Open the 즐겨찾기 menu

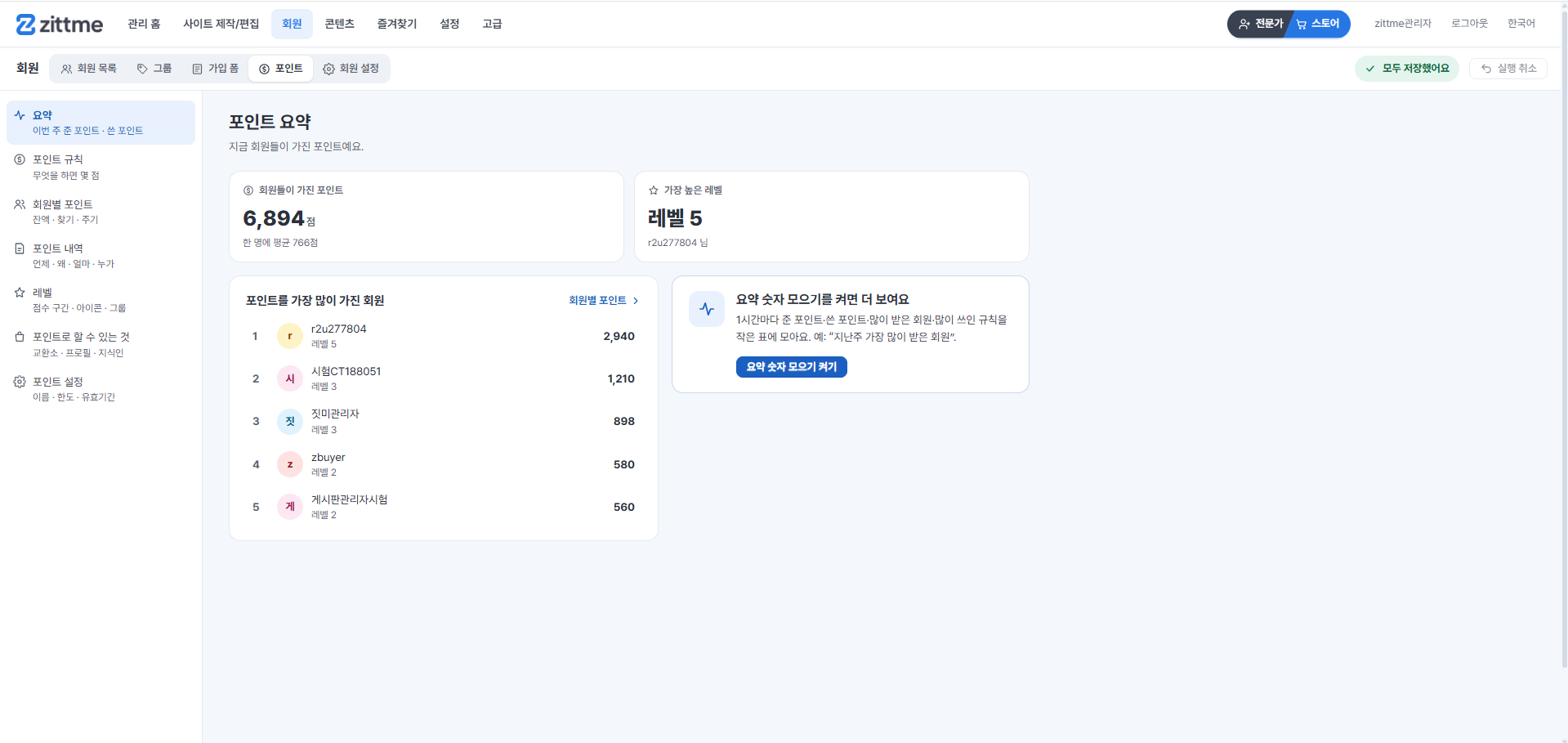pyautogui.click(x=396, y=24)
